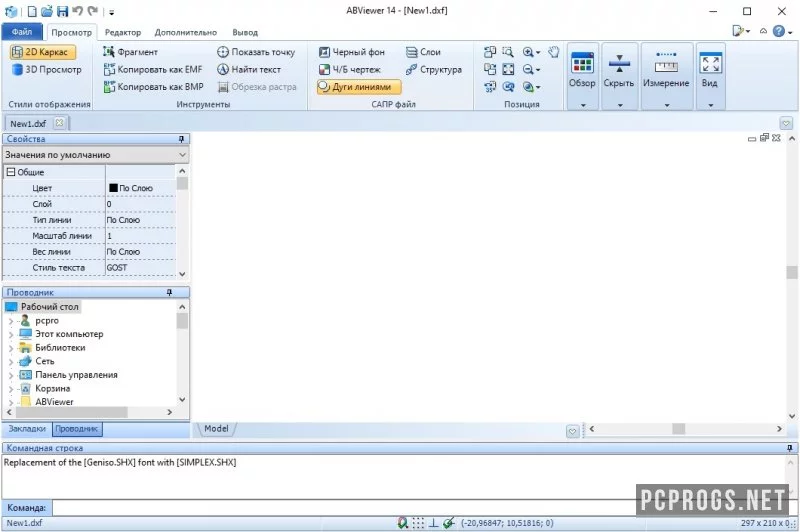Open the Обзор dropdown button
The width and height of the screenshot is (800, 532).
pyautogui.click(x=582, y=77)
